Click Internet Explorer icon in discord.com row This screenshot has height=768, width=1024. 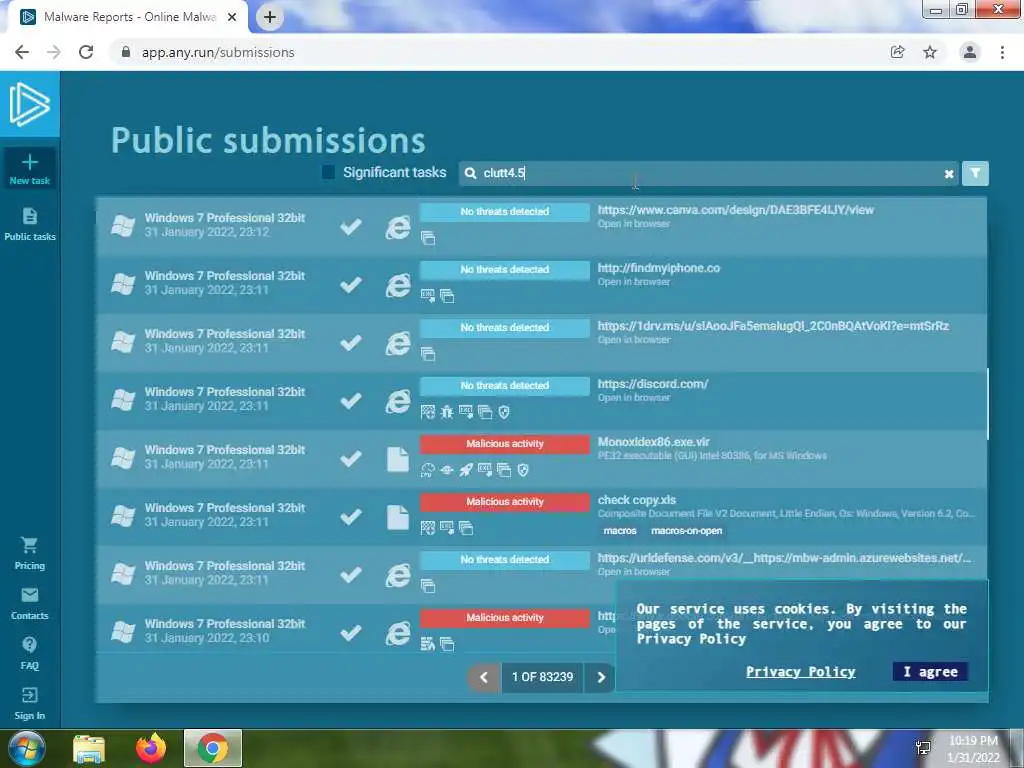[397, 401]
